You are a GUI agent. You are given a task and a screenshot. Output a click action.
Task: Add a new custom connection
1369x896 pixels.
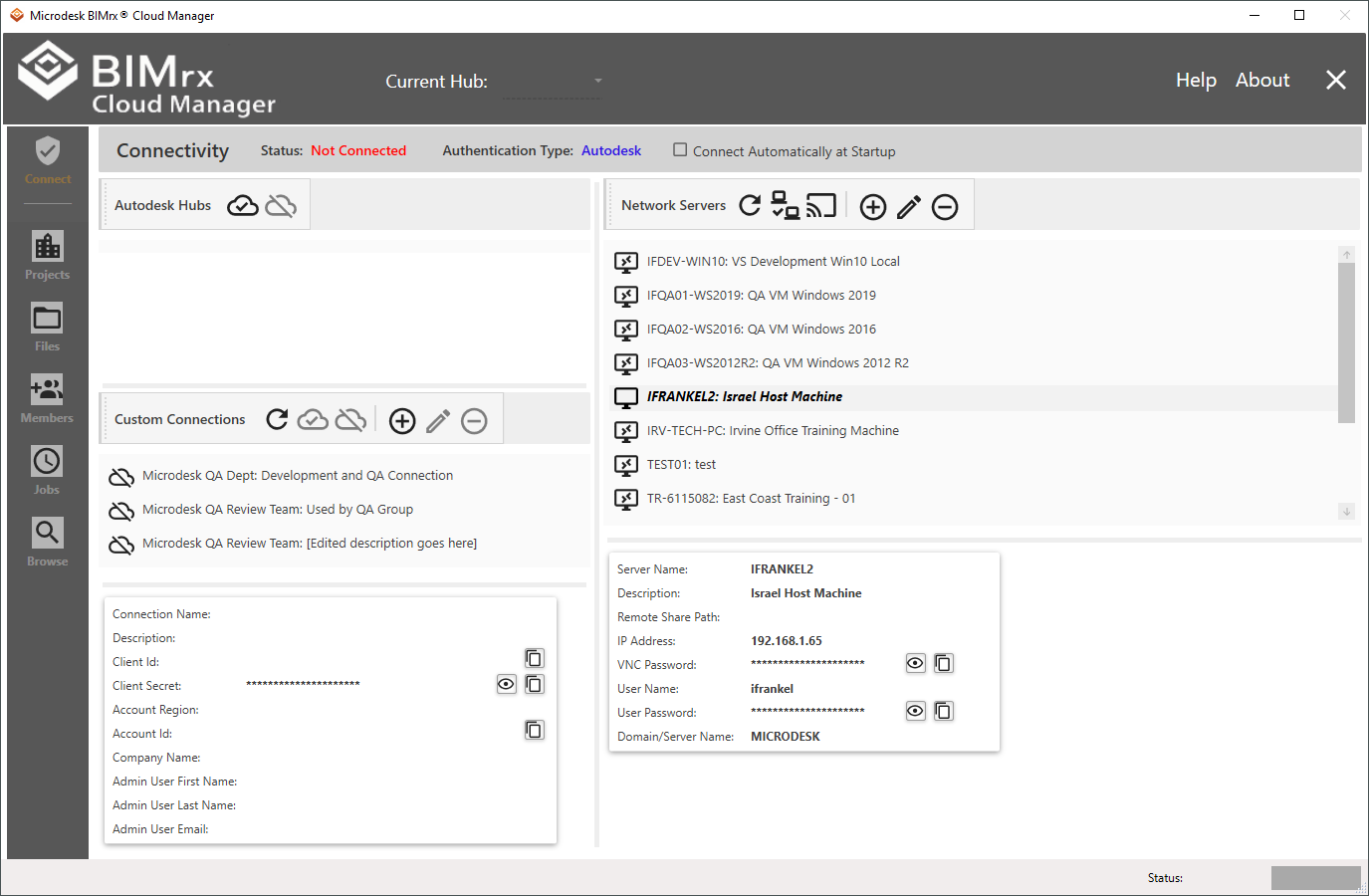click(402, 421)
